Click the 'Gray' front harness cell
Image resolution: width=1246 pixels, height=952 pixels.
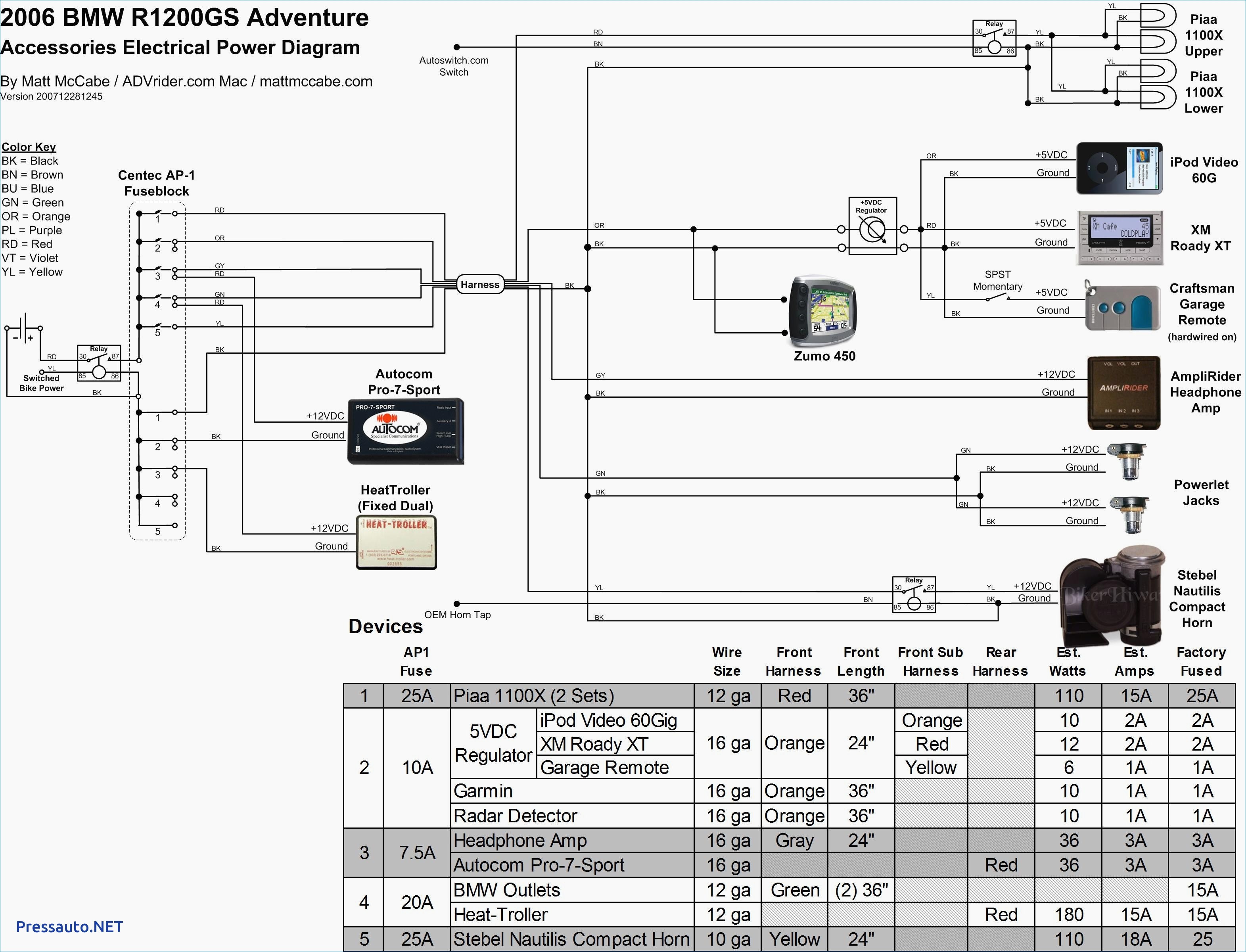[x=794, y=840]
